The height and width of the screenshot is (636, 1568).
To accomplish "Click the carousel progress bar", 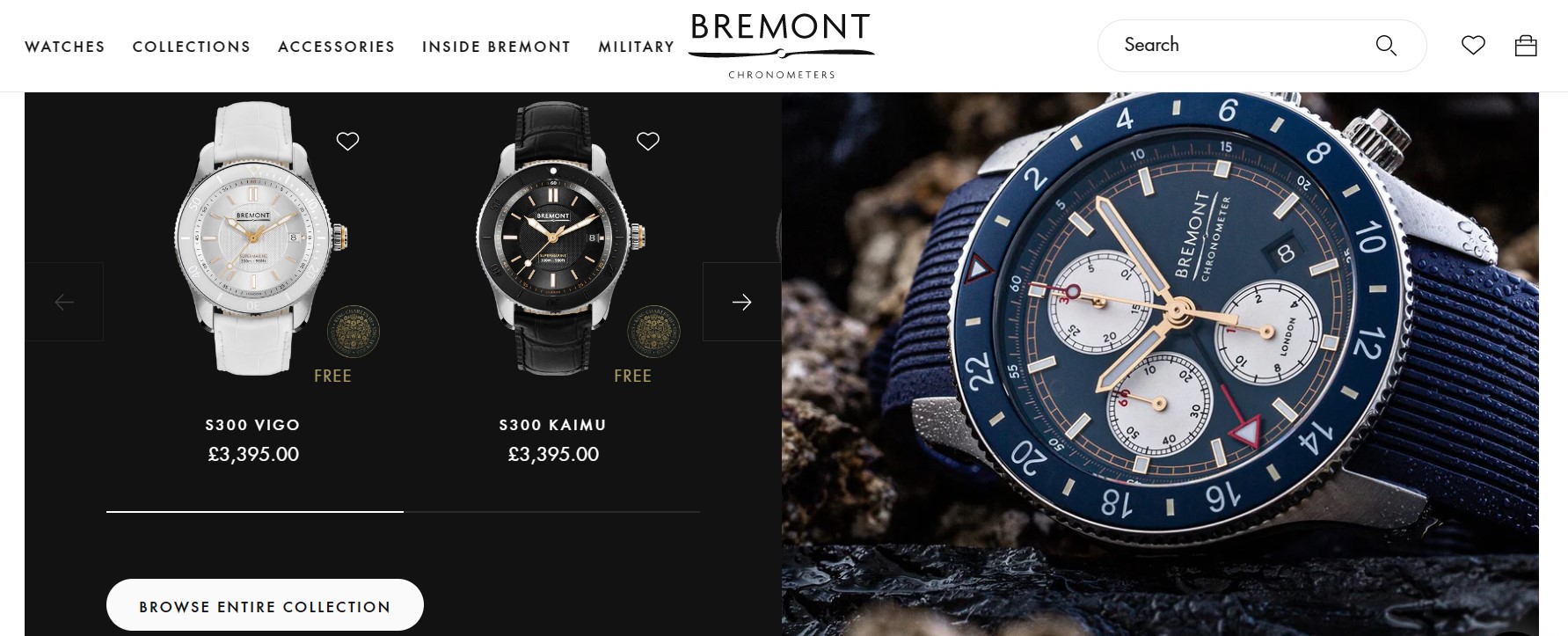I will (x=403, y=511).
